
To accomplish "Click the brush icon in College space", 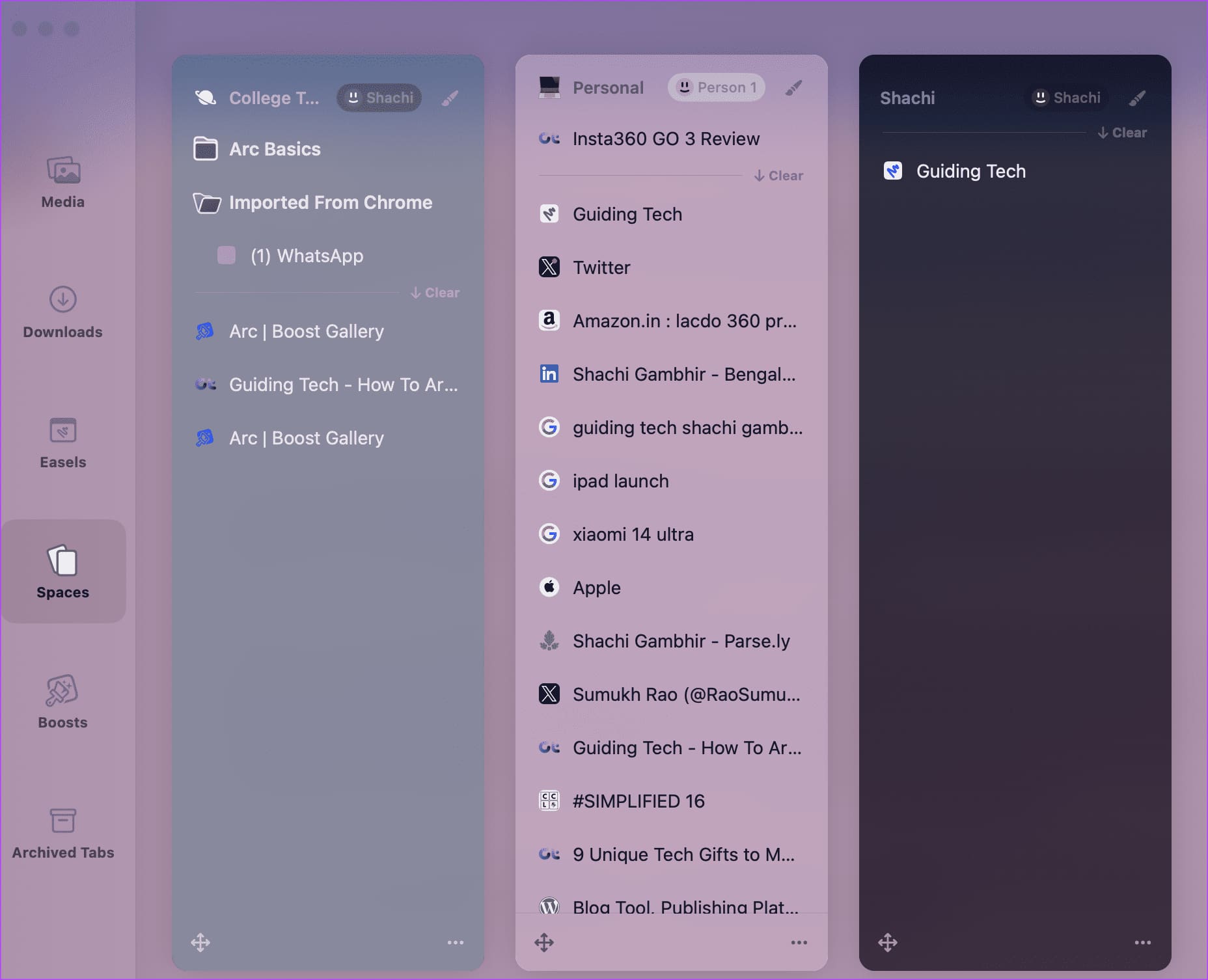I will point(450,98).
